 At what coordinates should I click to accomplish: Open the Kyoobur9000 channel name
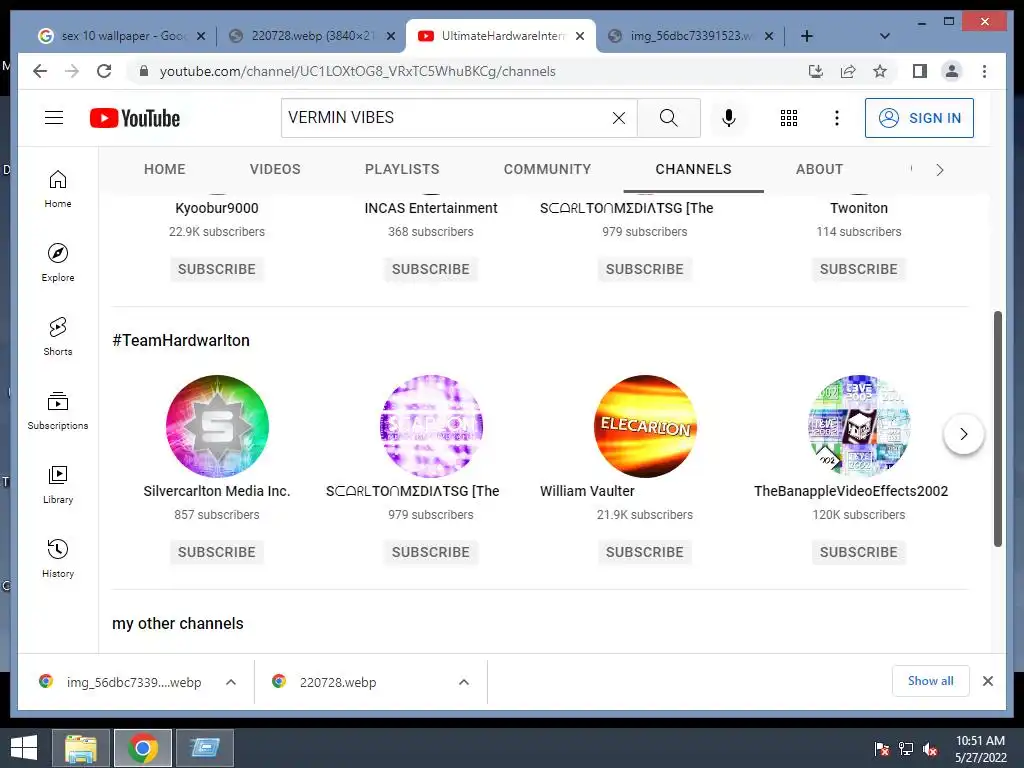click(217, 208)
